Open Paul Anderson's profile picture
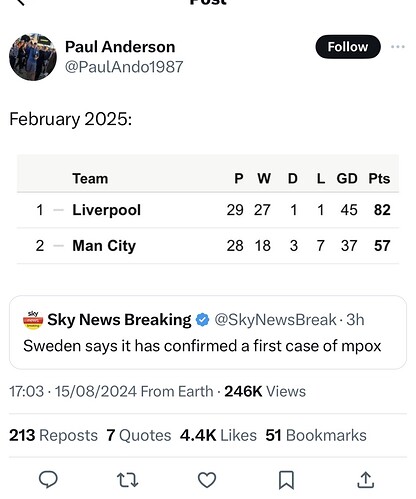This screenshot has width=416, height=499. 33,57
